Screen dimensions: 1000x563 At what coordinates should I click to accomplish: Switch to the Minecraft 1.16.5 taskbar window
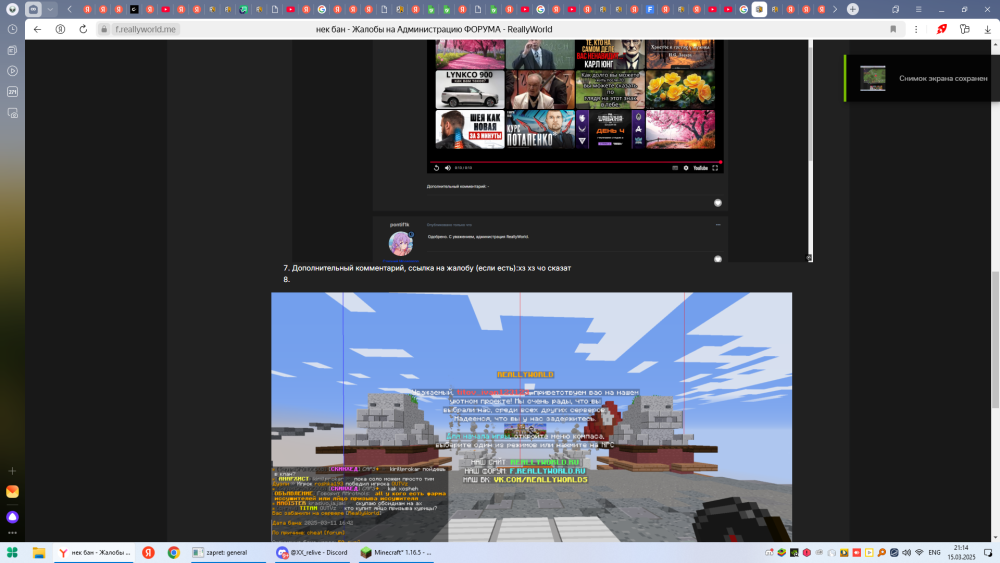[x=395, y=553]
